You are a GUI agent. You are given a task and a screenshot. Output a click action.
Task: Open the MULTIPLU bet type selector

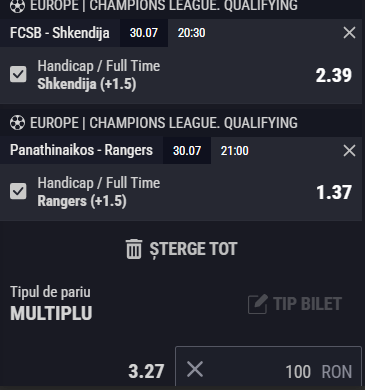point(51,313)
